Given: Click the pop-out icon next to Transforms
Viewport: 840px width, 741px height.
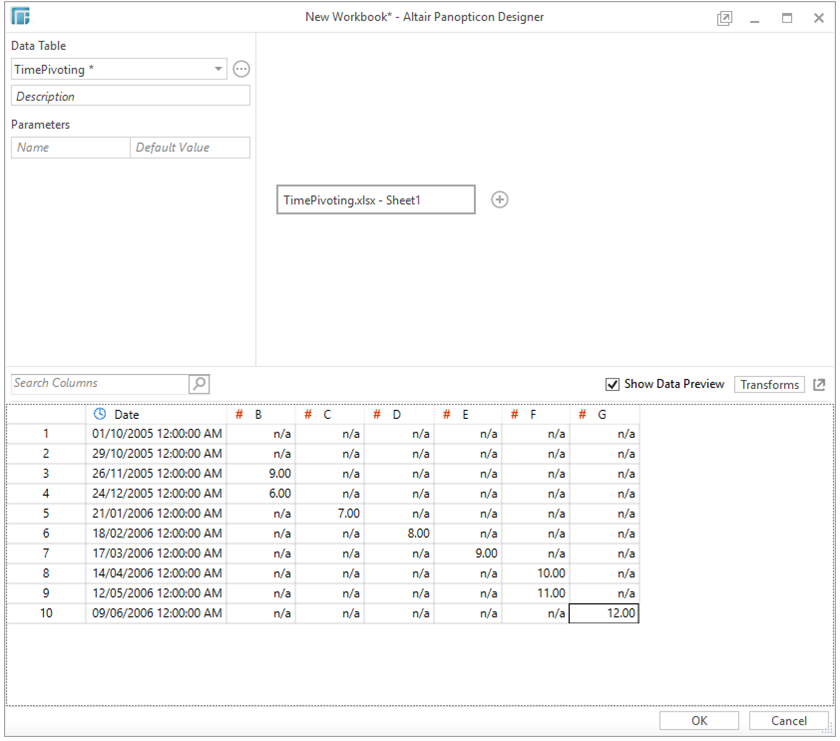Looking at the screenshot, I should coord(820,385).
